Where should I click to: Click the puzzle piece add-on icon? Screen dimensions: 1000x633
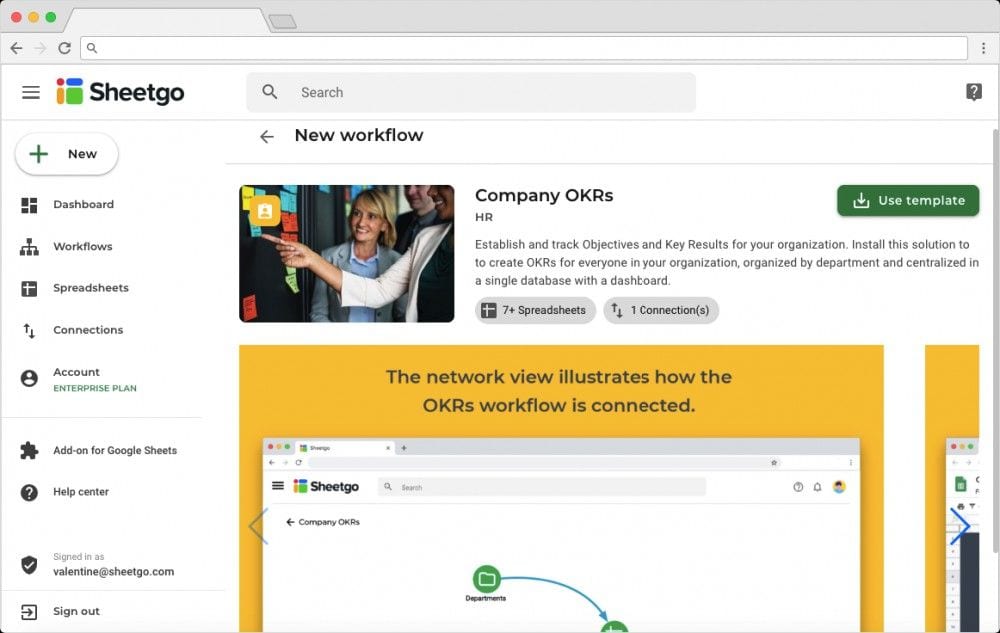29,450
